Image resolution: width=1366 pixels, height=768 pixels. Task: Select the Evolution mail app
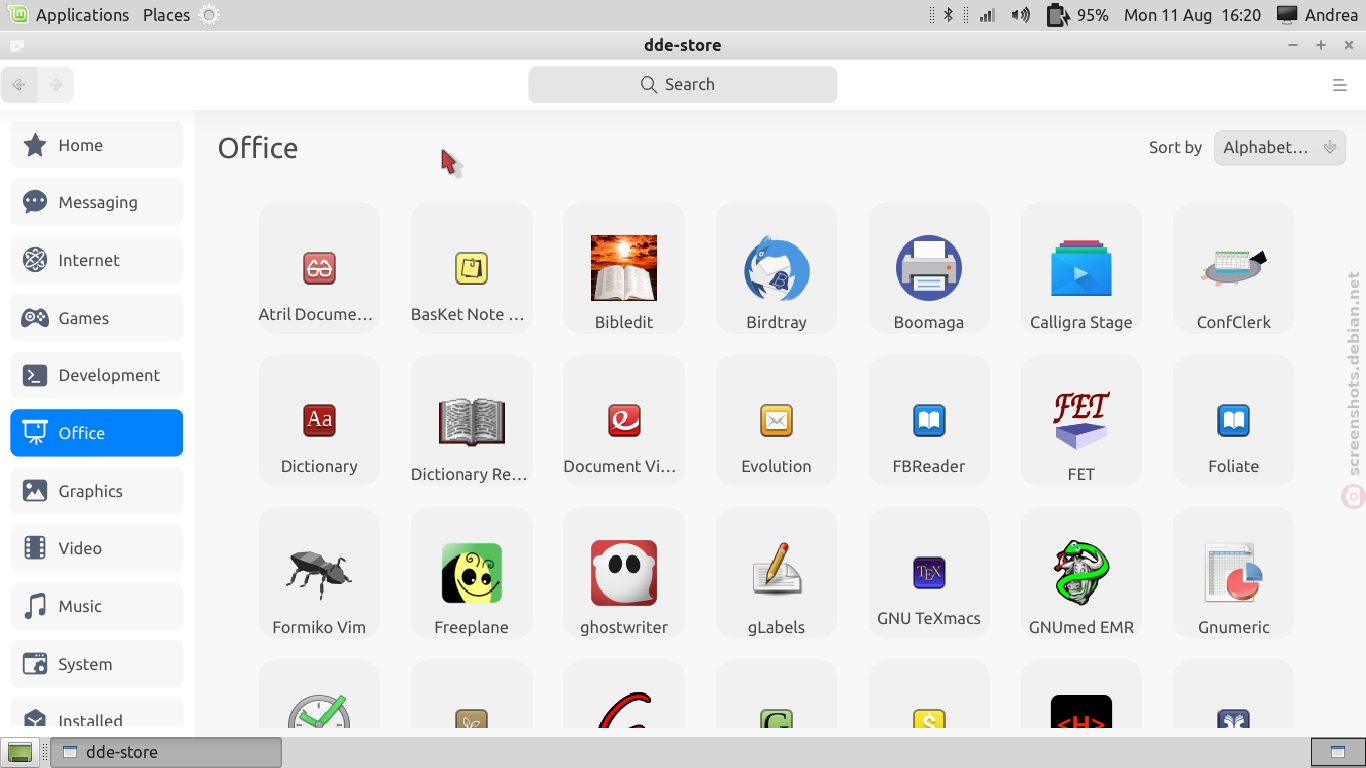point(776,421)
